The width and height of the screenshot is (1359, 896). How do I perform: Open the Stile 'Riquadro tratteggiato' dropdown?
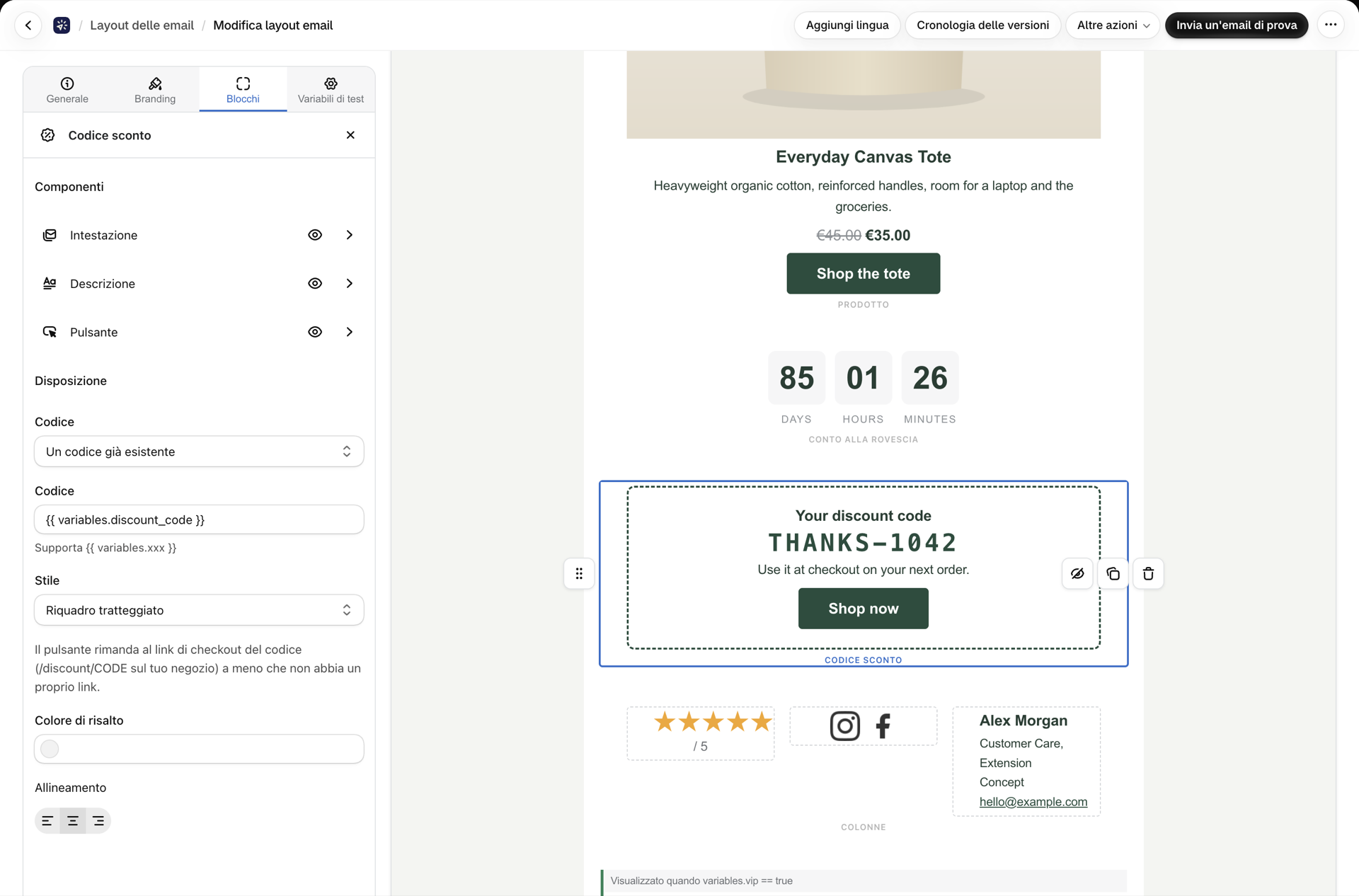coord(199,610)
